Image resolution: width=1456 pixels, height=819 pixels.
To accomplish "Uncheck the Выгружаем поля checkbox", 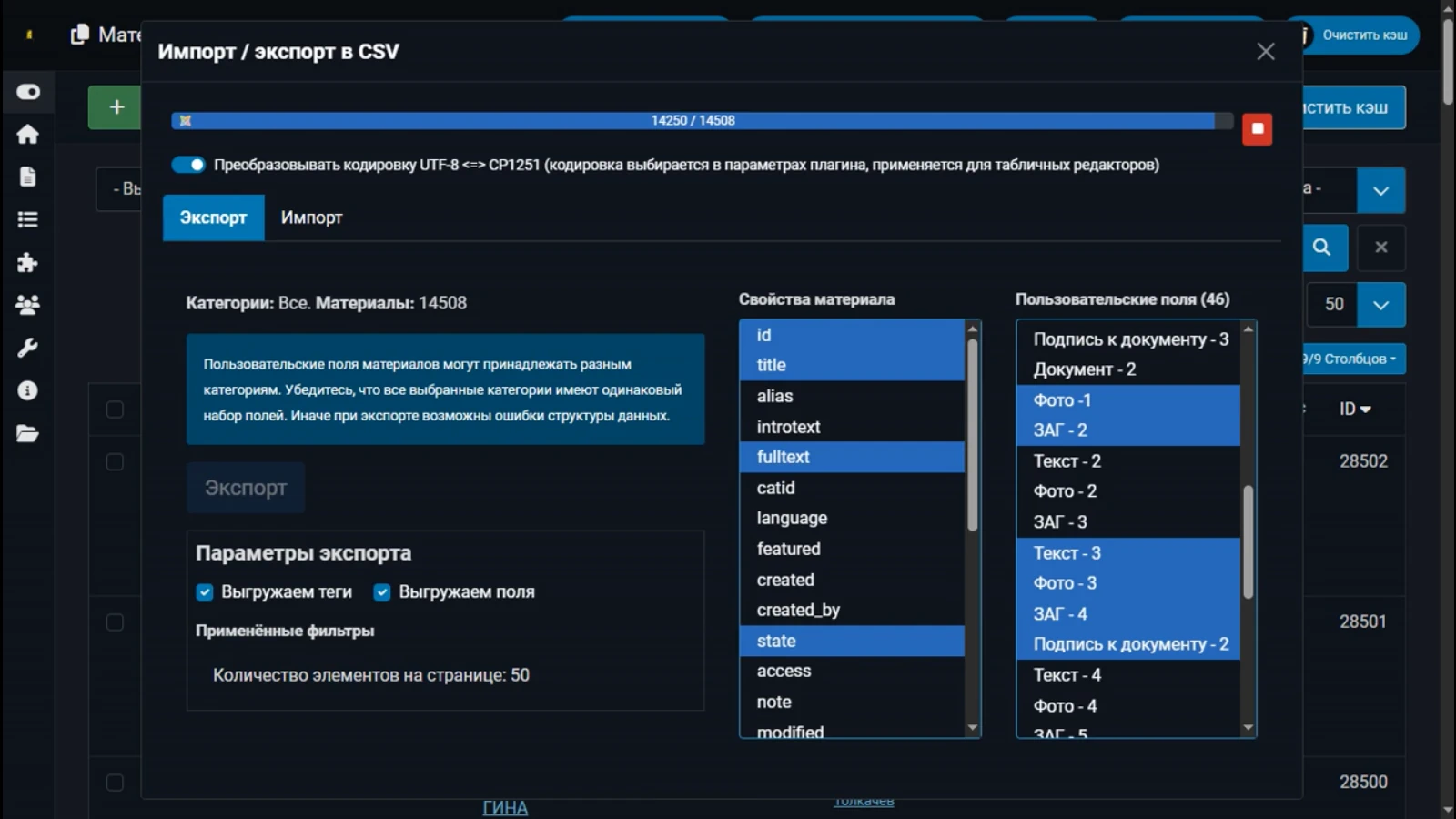I will (x=382, y=592).
